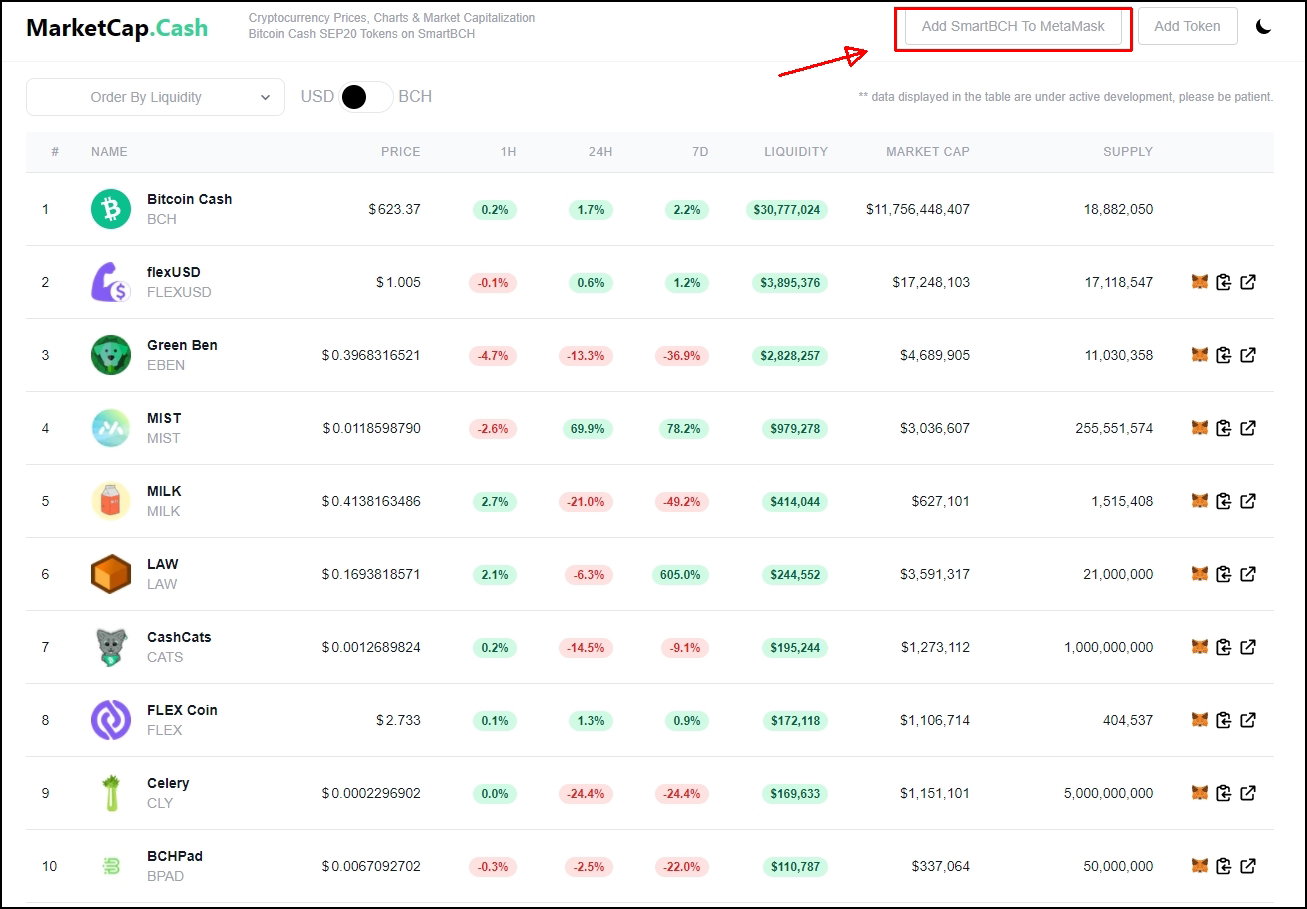
Task: Click the market cap $11,756,448,407
Action: pyautogui.click(x=918, y=209)
